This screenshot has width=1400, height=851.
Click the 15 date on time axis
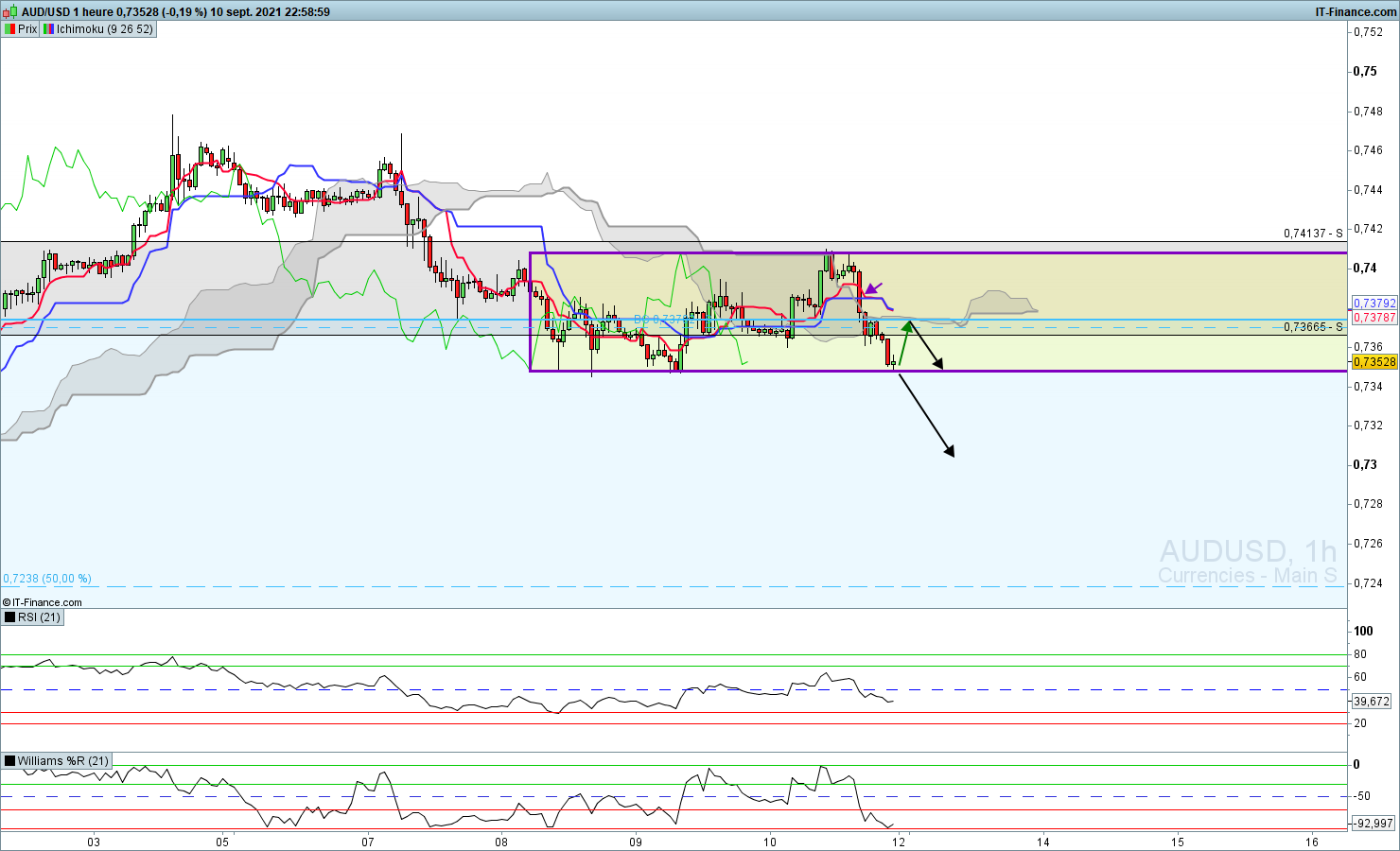pos(1178,842)
